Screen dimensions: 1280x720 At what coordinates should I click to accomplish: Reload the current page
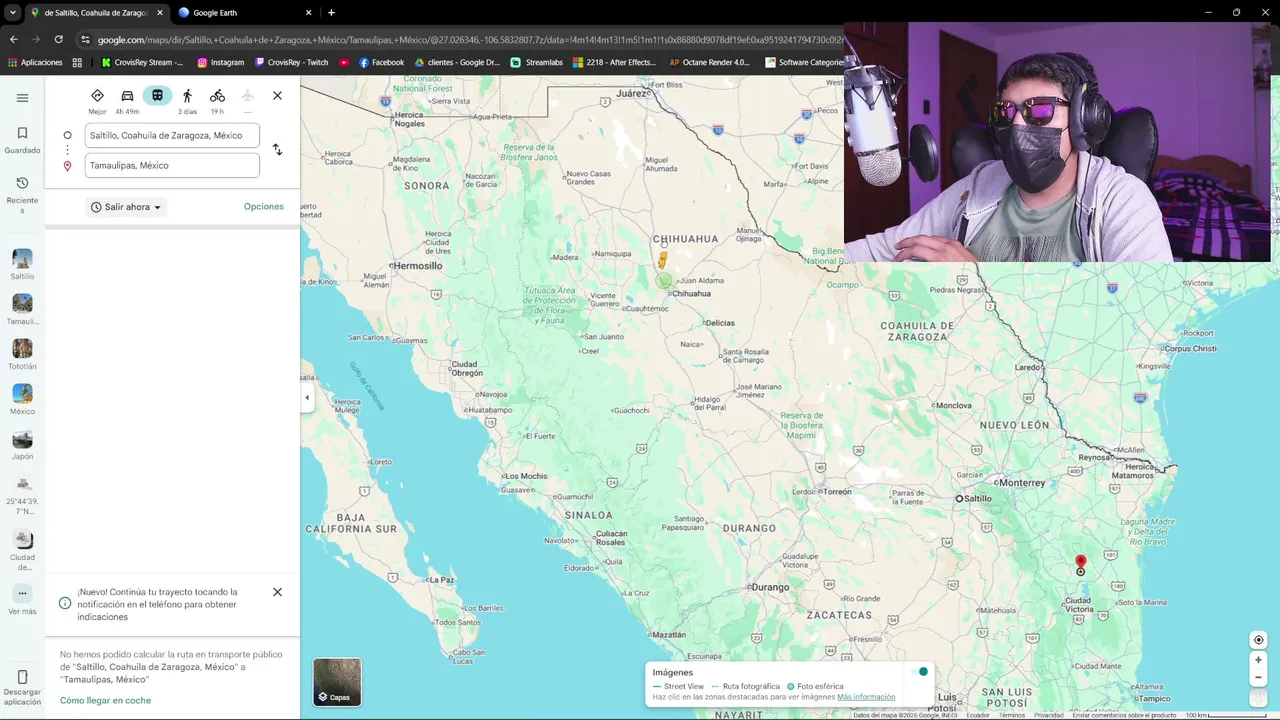coord(58,39)
